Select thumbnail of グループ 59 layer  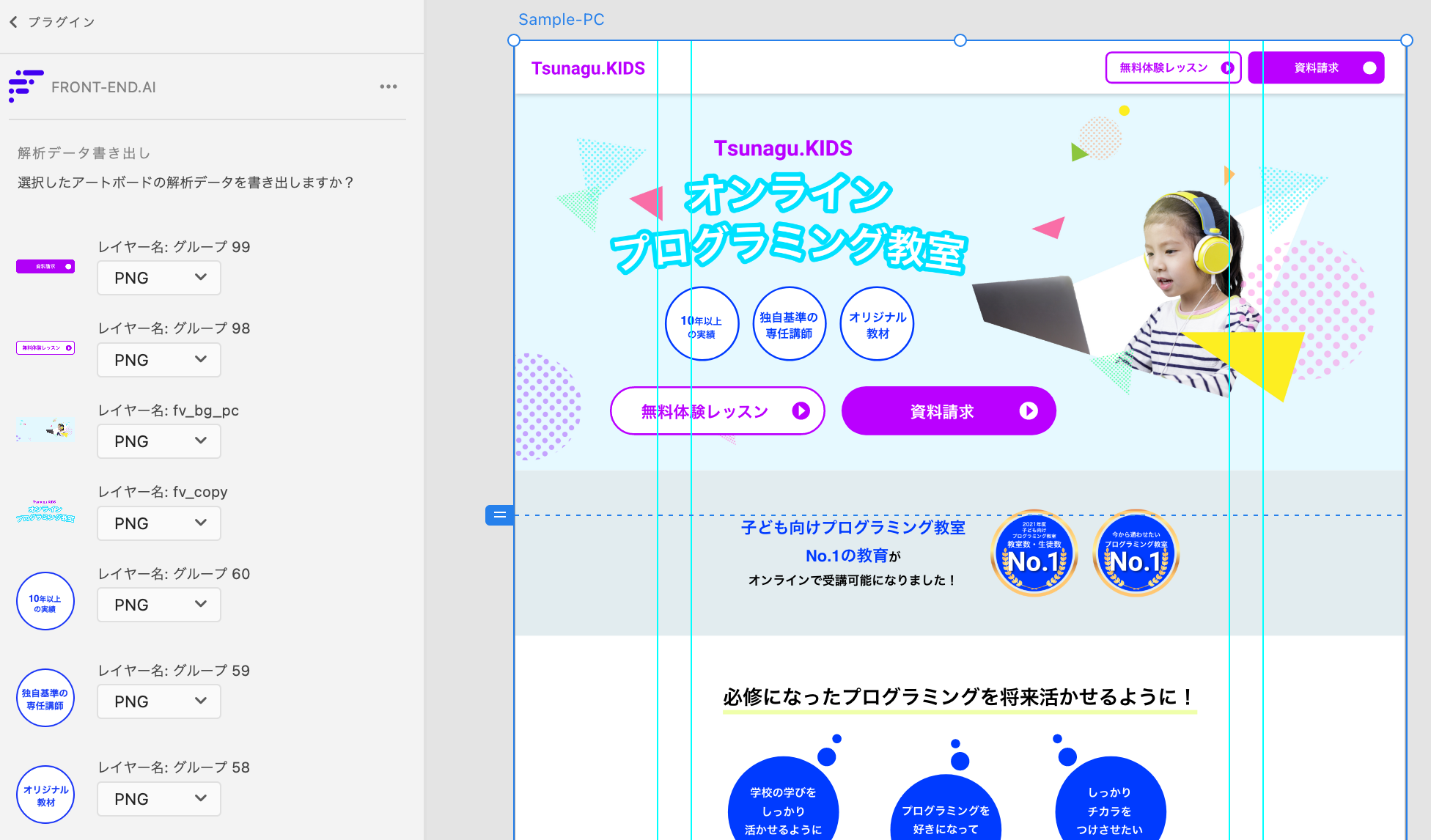(x=45, y=698)
